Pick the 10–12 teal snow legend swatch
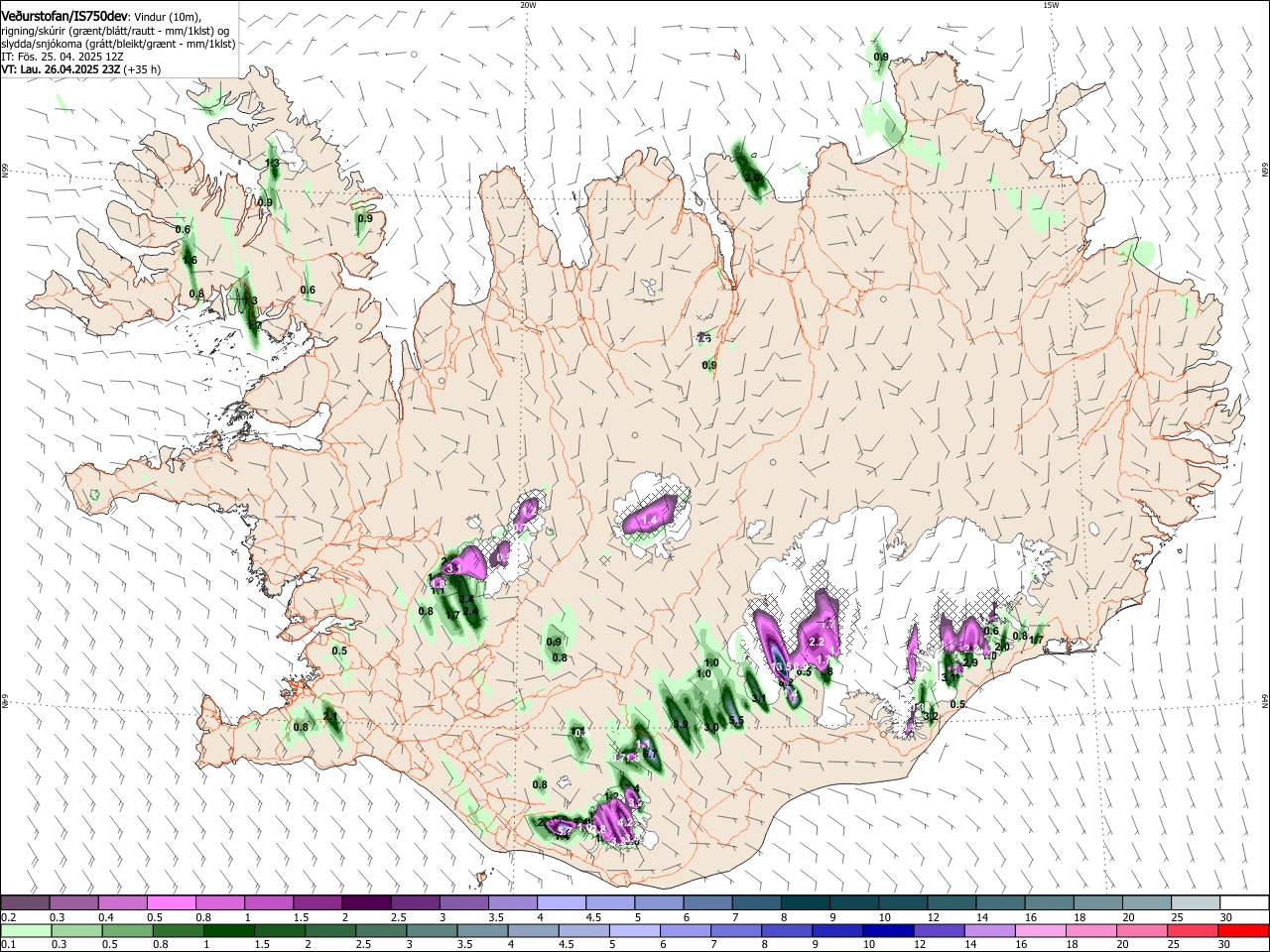Image resolution: width=1270 pixels, height=952 pixels. click(903, 902)
